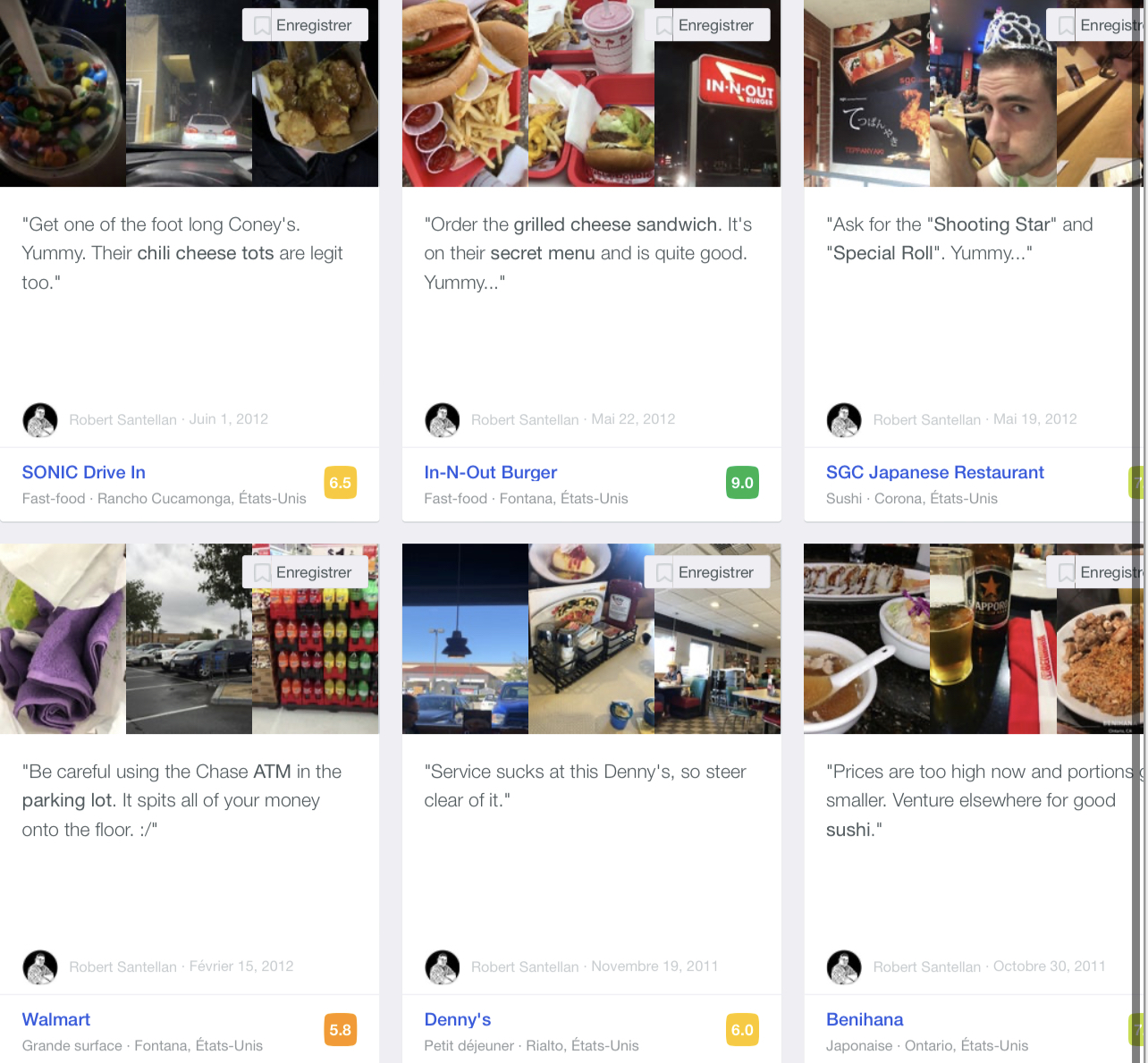Image resolution: width=1148 pixels, height=1063 pixels.
Task: Go to SGC Japanese Restaurant page
Action: pos(935,472)
